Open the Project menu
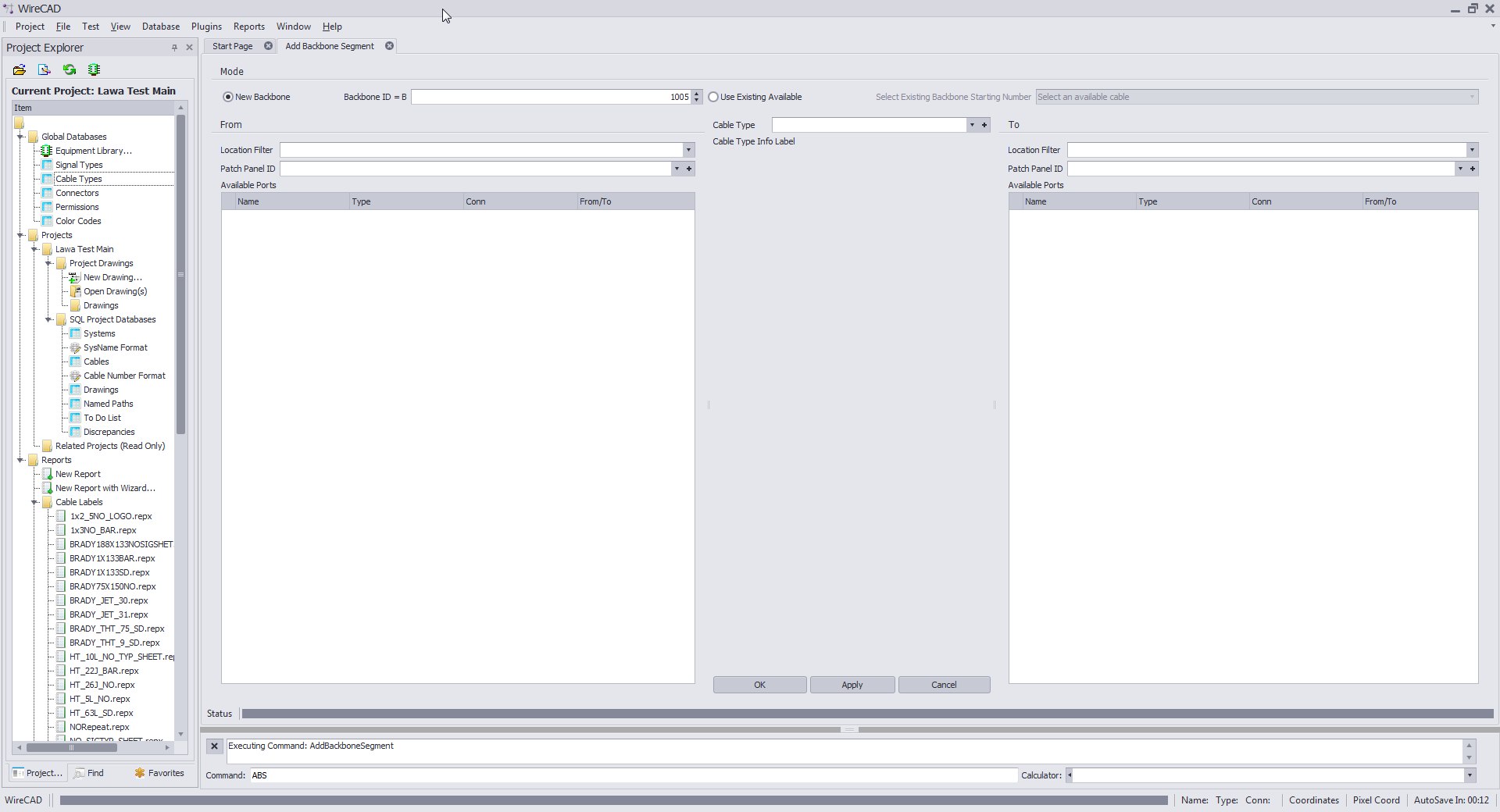 [30, 27]
